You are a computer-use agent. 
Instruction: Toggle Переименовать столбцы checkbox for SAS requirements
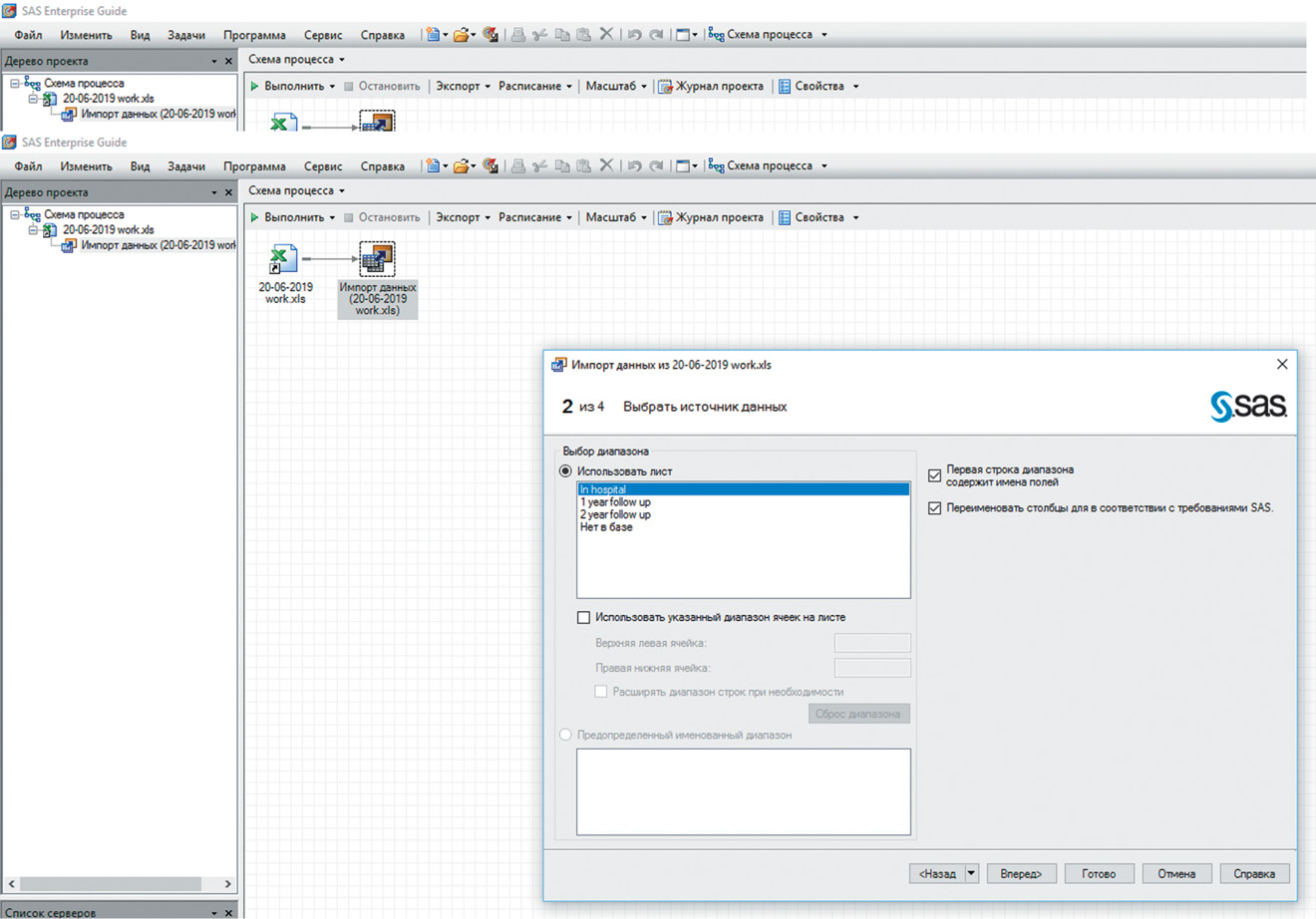(x=934, y=508)
